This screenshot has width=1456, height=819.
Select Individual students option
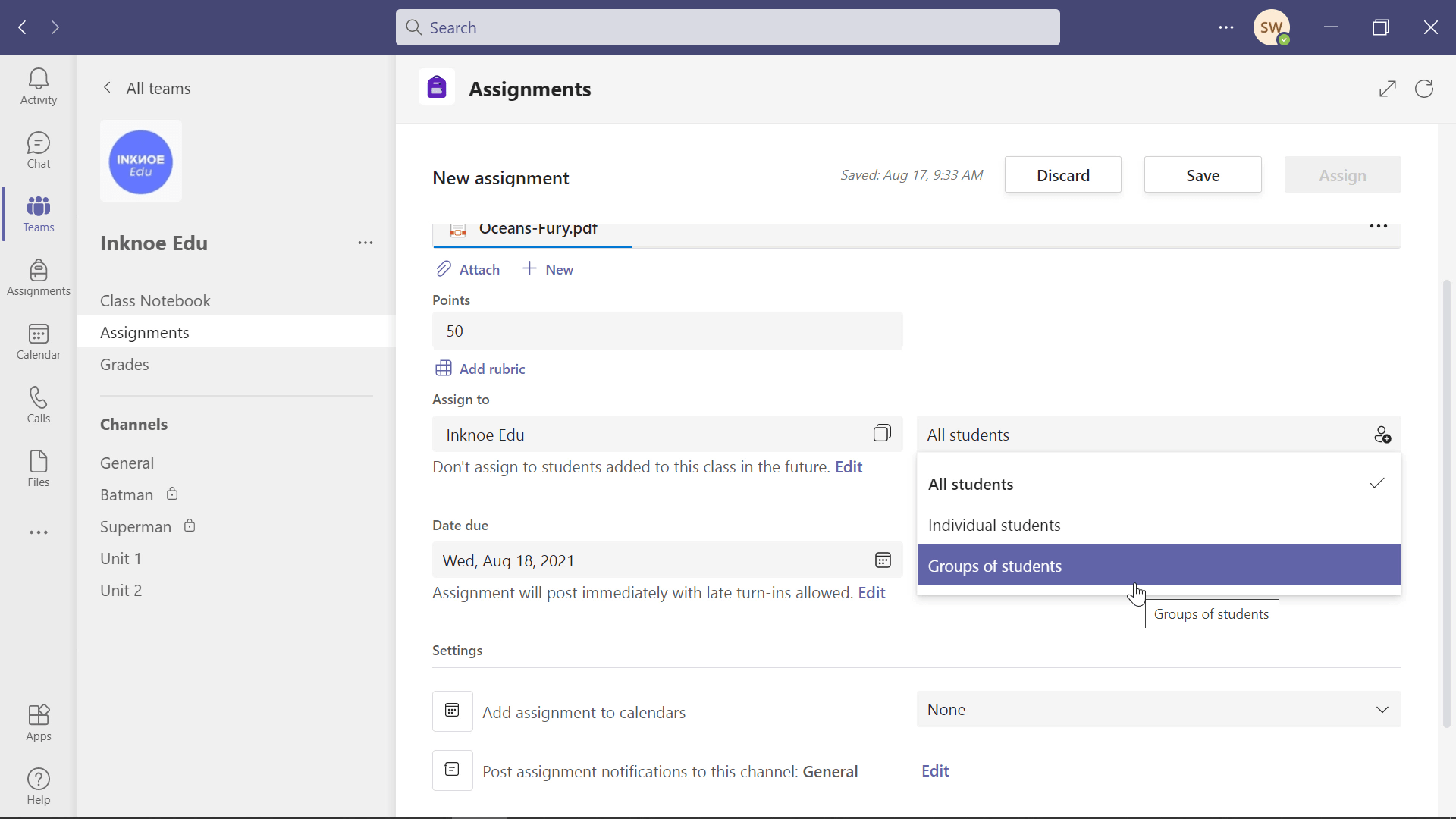coord(994,524)
